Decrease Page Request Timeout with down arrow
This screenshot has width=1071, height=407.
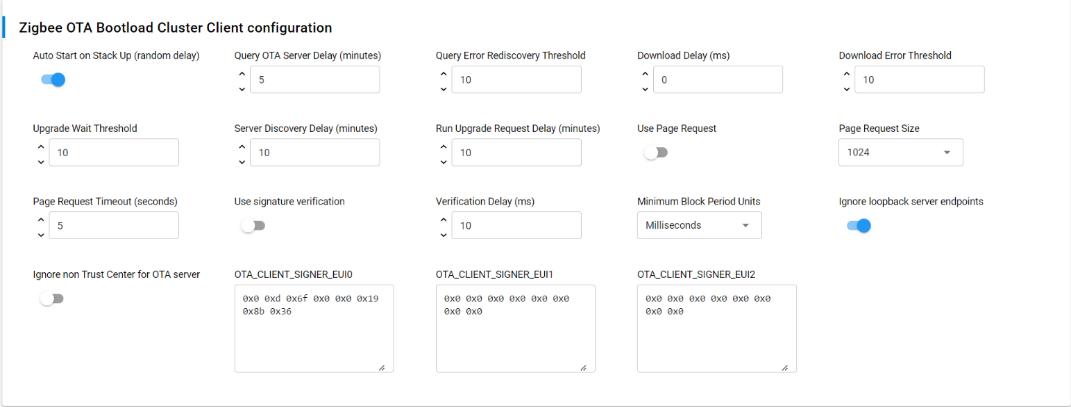[x=41, y=235]
